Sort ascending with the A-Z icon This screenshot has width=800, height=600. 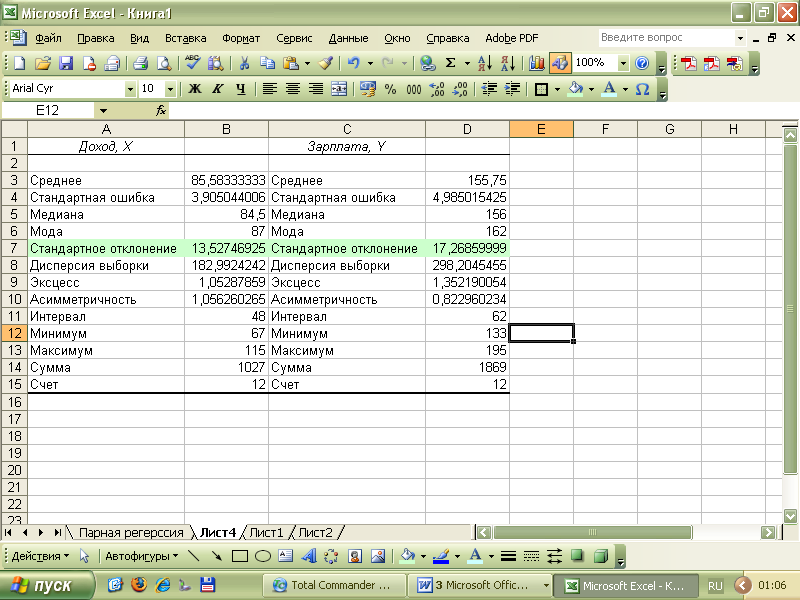[484, 63]
